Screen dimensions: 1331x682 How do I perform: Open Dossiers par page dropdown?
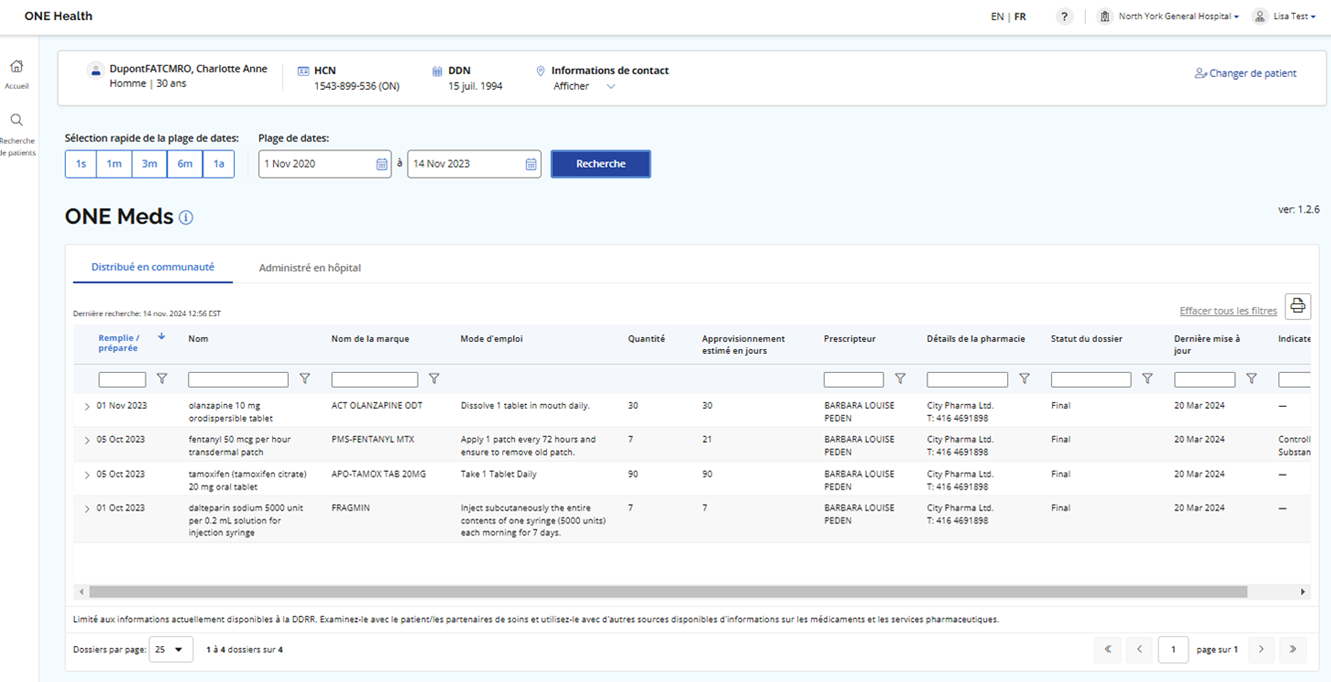(x=171, y=650)
